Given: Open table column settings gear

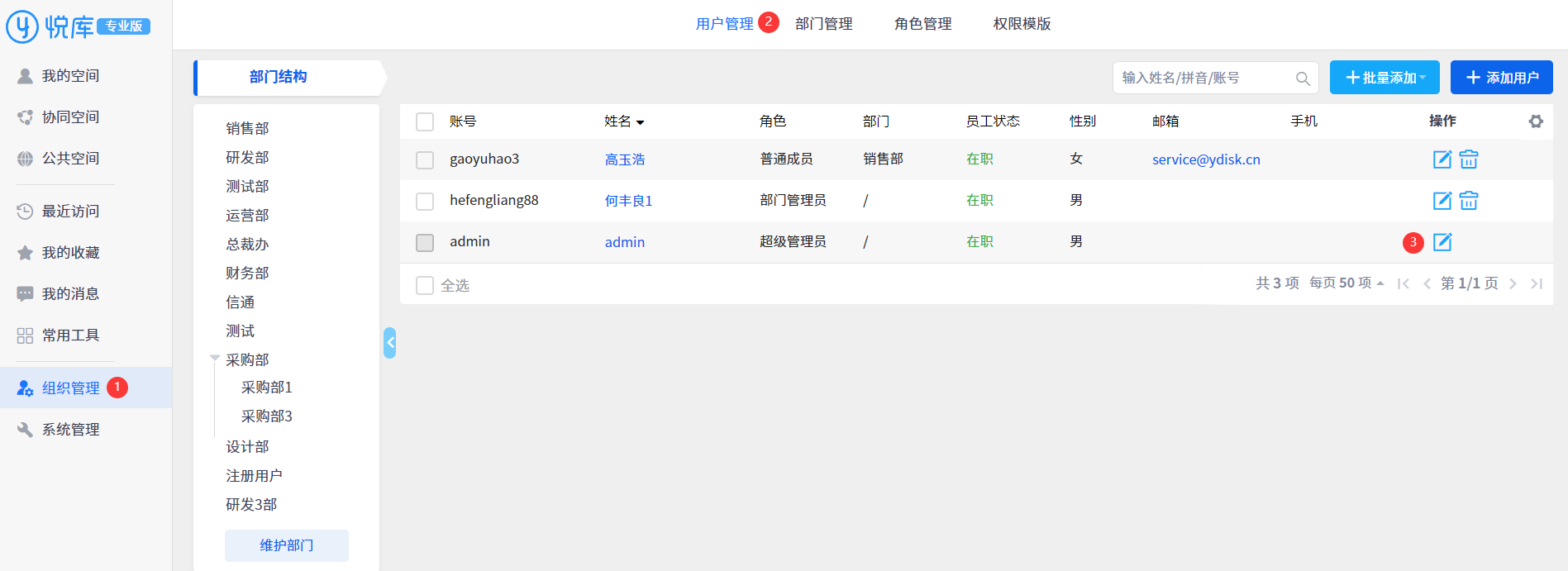Looking at the screenshot, I should (1536, 121).
